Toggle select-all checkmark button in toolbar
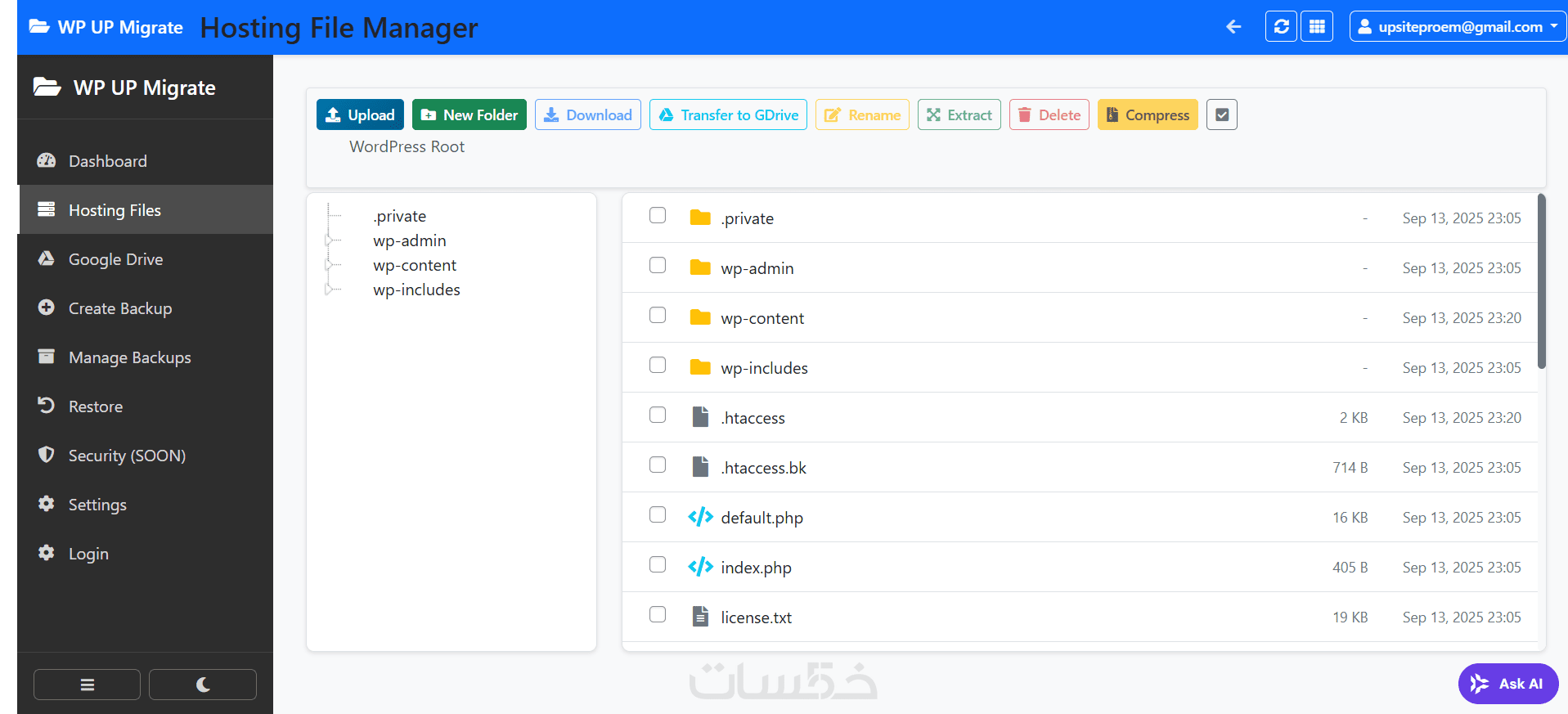The image size is (1568, 714). tap(1222, 115)
